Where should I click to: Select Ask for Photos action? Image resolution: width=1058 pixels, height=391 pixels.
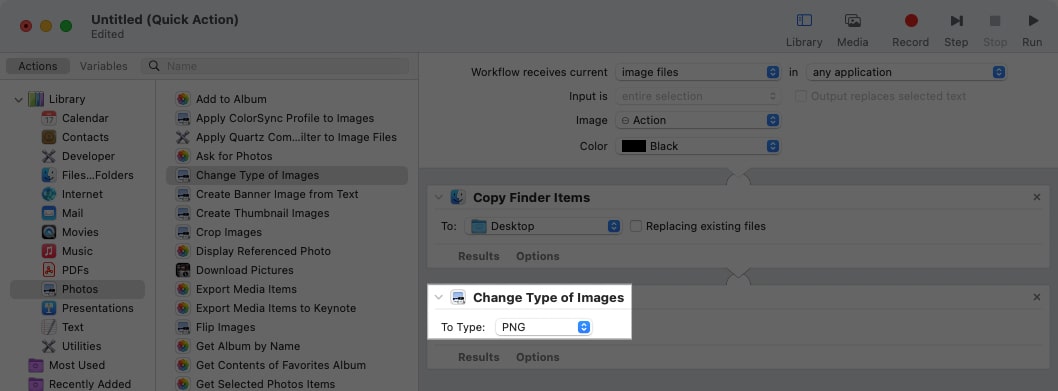click(x=234, y=156)
